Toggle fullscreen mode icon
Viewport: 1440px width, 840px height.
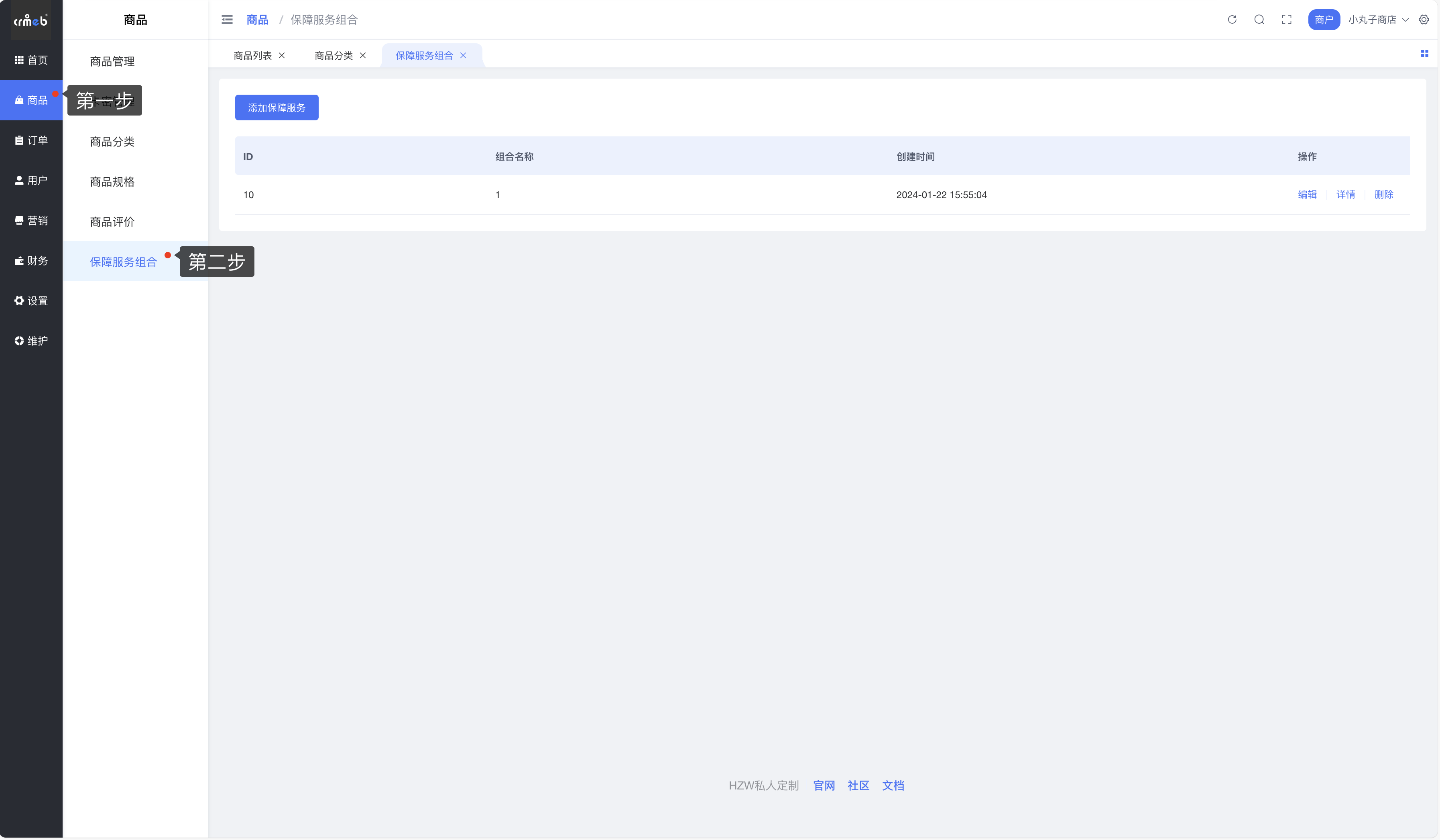click(1286, 19)
